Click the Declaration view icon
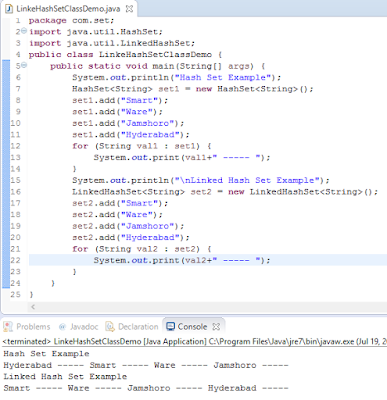Screen dimensions: 387x400 click(110, 327)
